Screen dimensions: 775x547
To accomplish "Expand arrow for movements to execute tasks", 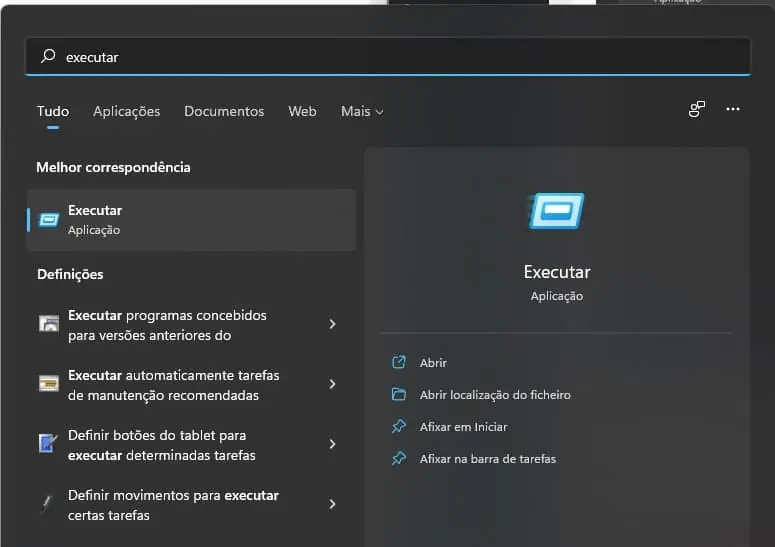I will pyautogui.click(x=332, y=504).
